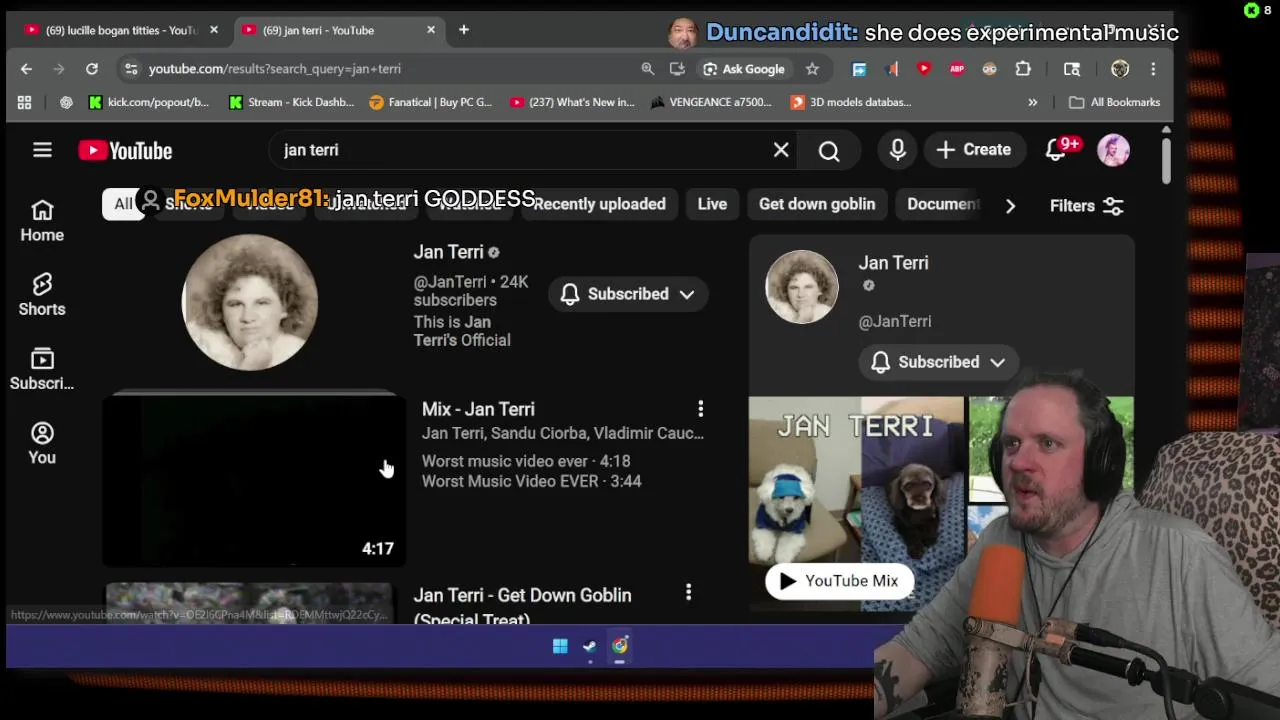Reload the page
This screenshot has width=1280, height=720.
(x=92, y=69)
